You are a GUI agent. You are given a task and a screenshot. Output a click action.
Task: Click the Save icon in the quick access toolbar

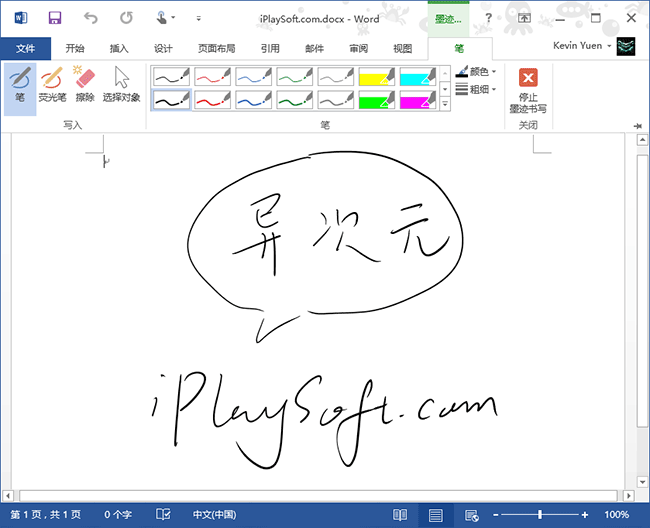pyautogui.click(x=55, y=18)
